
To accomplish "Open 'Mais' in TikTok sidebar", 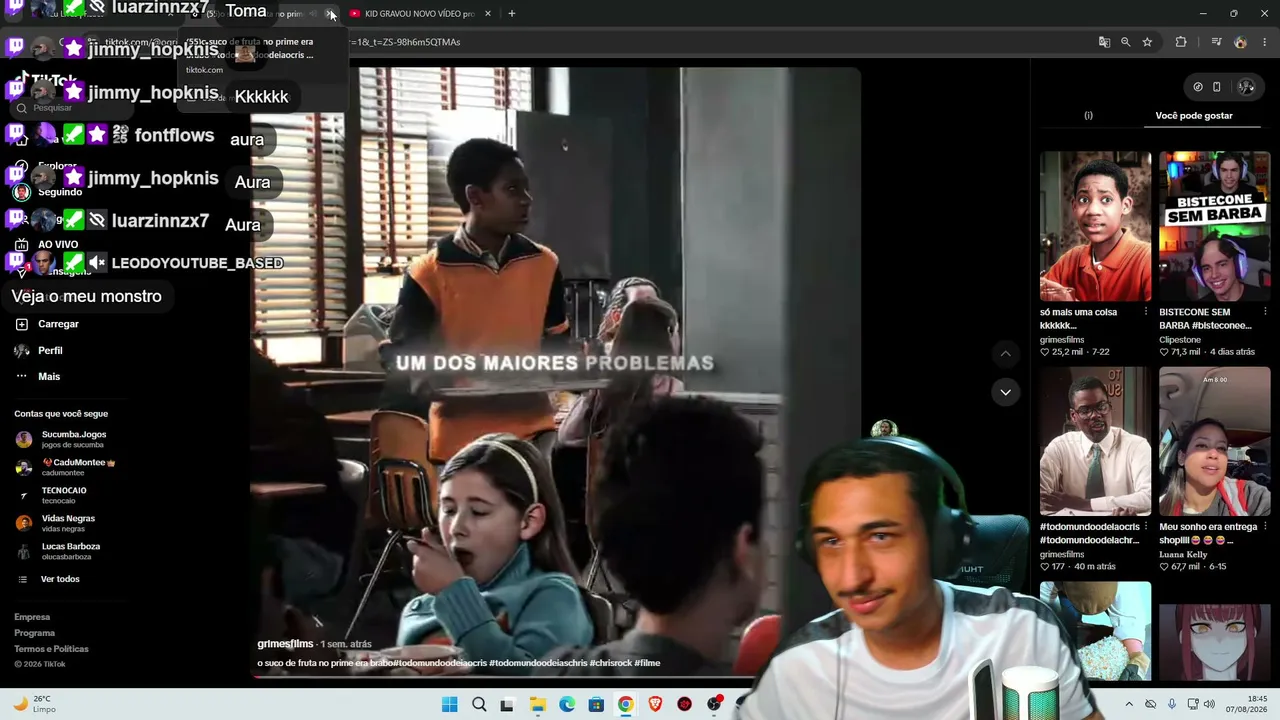I will pyautogui.click(x=37, y=377).
